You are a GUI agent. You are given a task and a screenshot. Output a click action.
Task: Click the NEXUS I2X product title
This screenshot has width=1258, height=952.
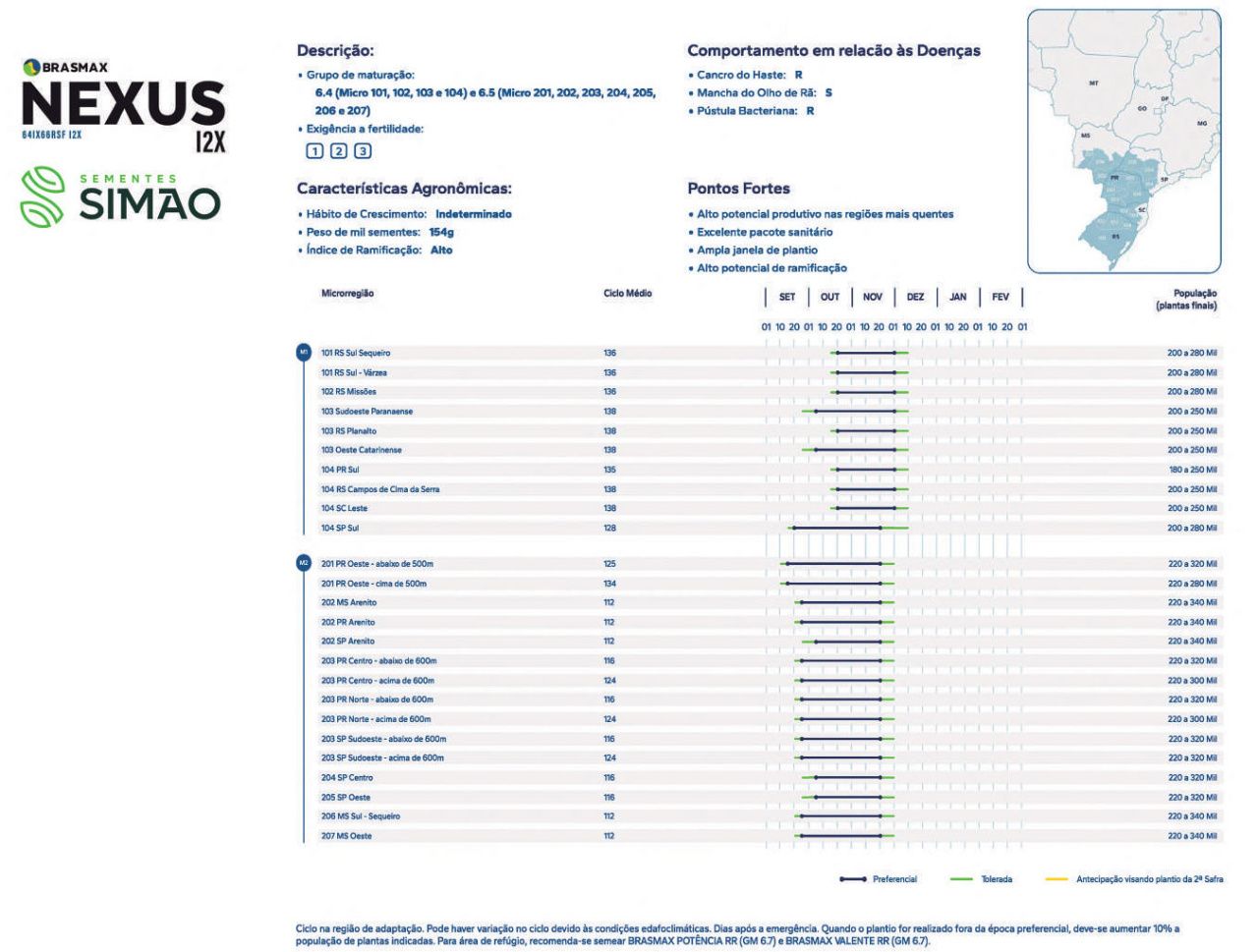pos(123,106)
